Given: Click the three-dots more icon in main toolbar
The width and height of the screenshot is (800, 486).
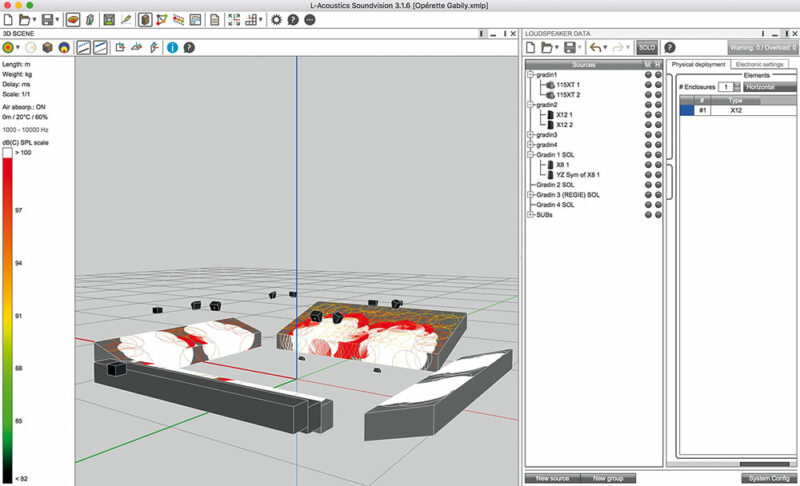Looking at the screenshot, I should point(309,19).
